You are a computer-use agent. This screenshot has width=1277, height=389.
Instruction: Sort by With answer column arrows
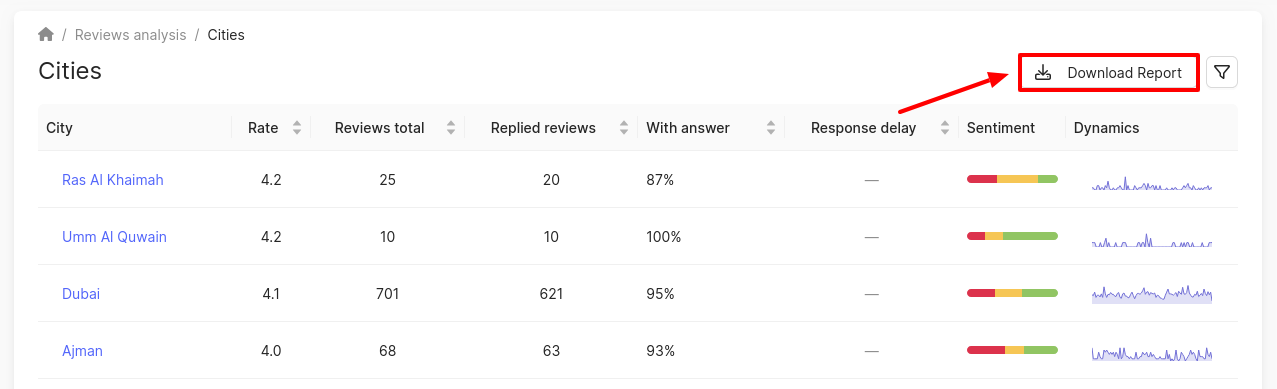771,128
